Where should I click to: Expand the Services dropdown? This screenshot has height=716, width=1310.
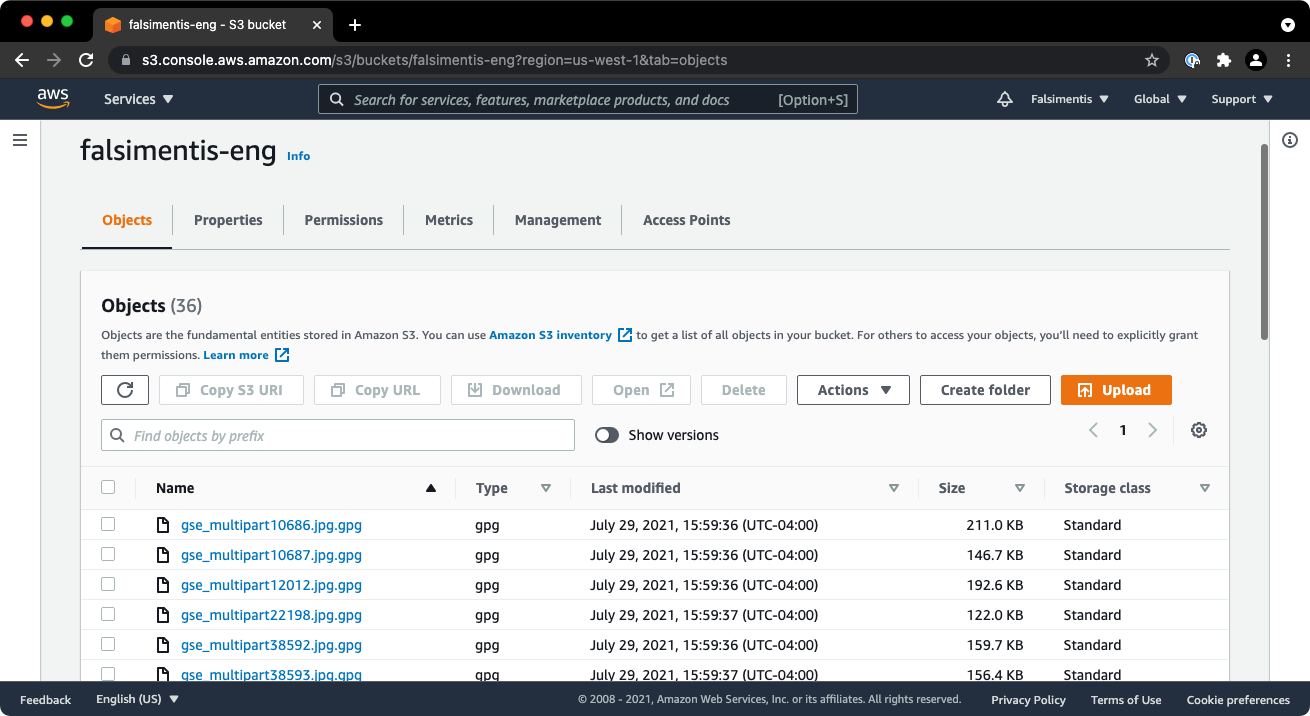139,99
